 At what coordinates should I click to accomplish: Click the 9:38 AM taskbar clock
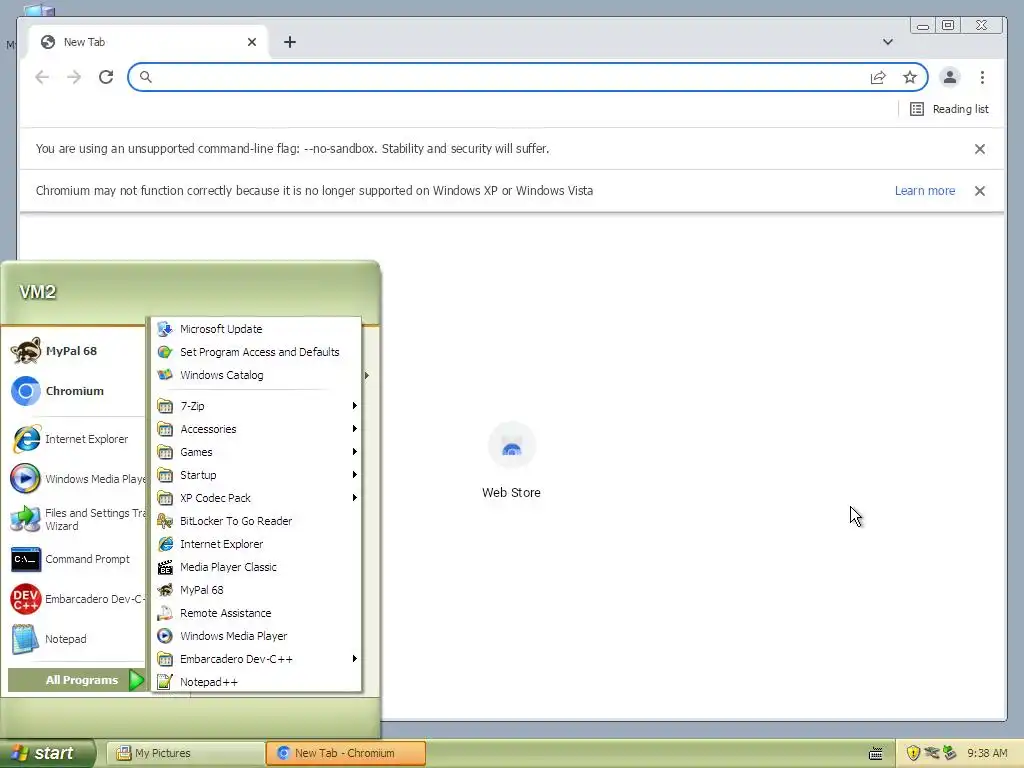(987, 753)
